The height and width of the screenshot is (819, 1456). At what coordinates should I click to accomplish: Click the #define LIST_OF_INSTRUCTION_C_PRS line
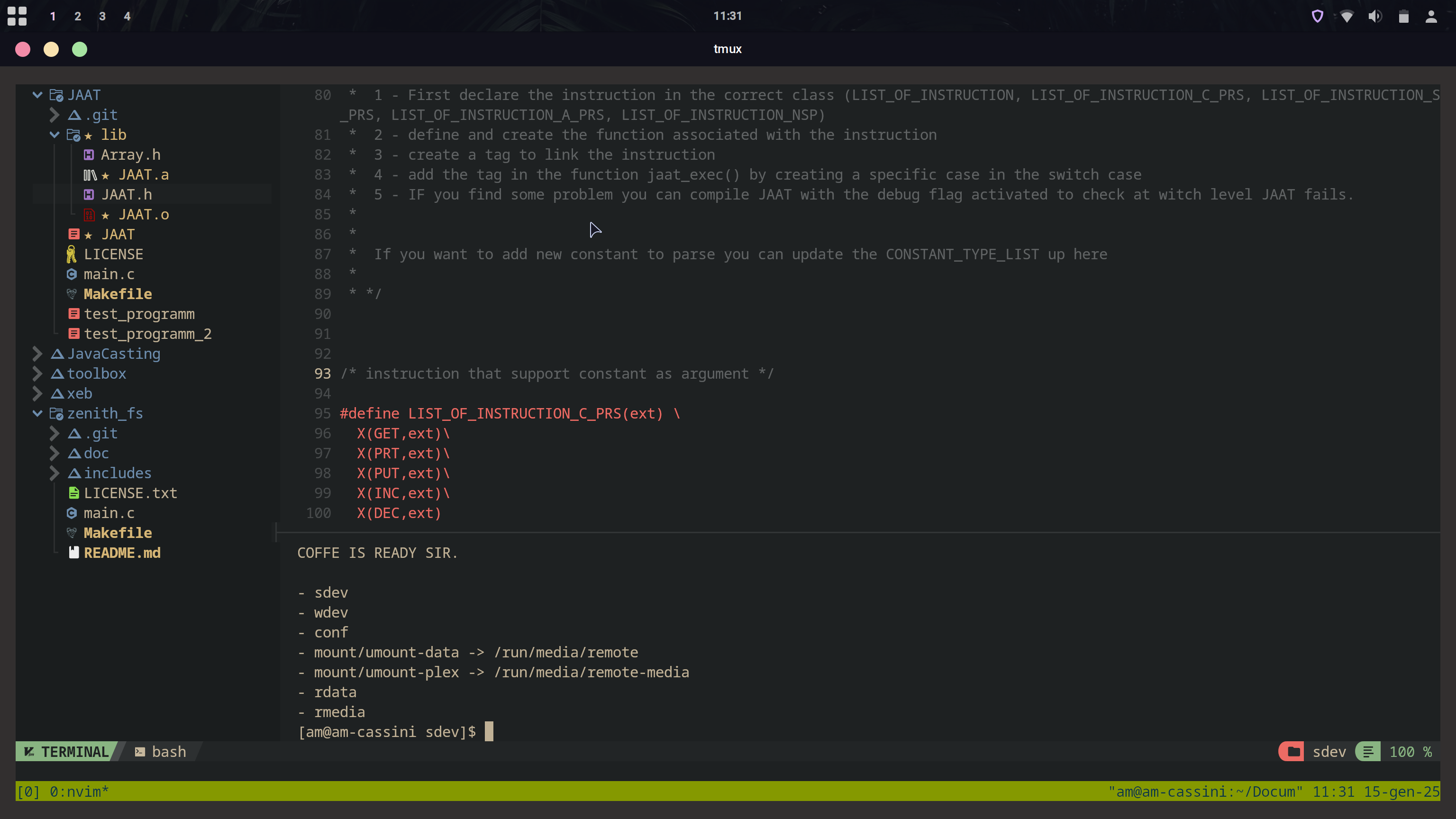(510, 414)
